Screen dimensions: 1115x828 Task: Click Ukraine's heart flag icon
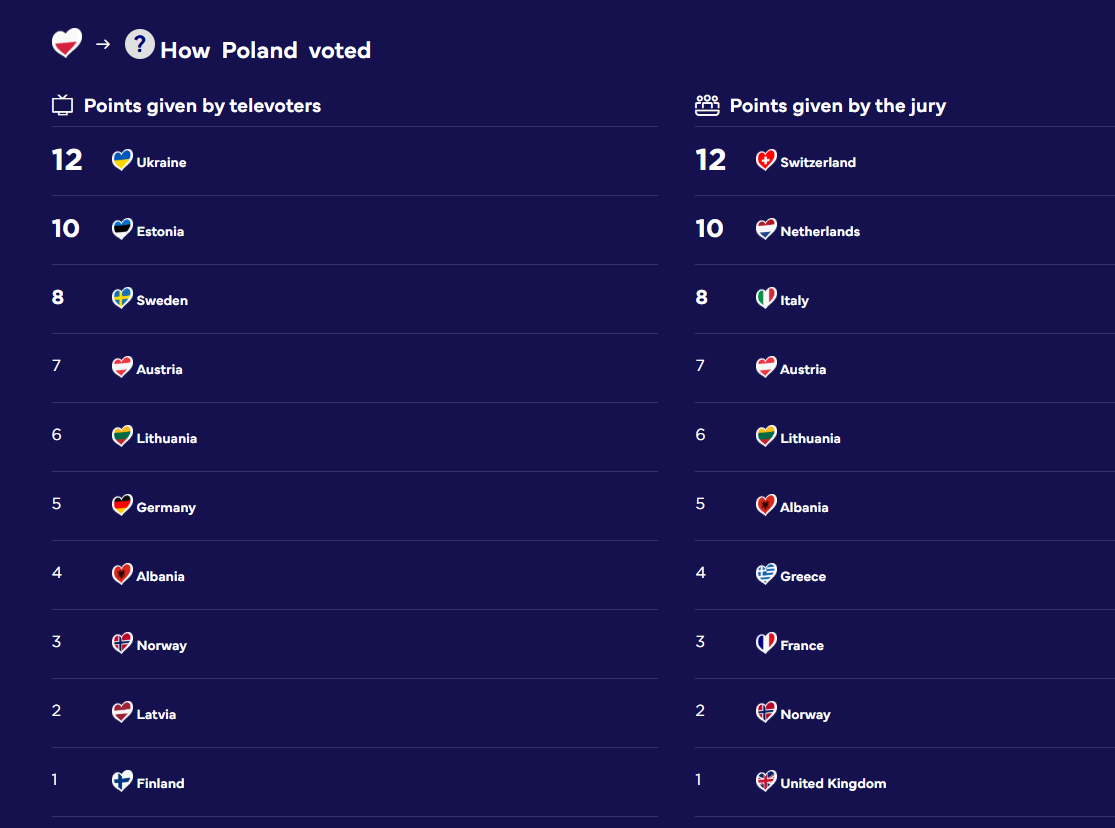[122, 160]
